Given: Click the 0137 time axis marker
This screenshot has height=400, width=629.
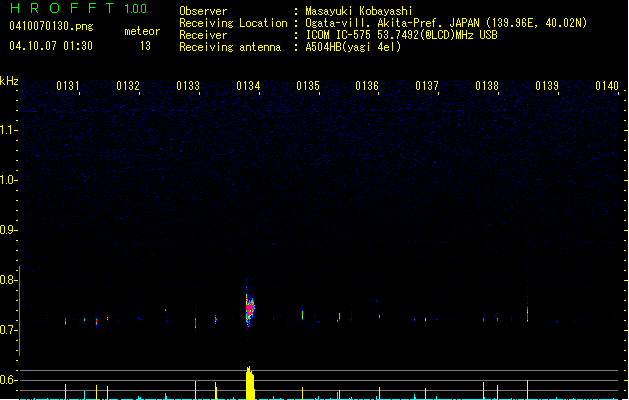Looking at the screenshot, I should click(427, 86).
